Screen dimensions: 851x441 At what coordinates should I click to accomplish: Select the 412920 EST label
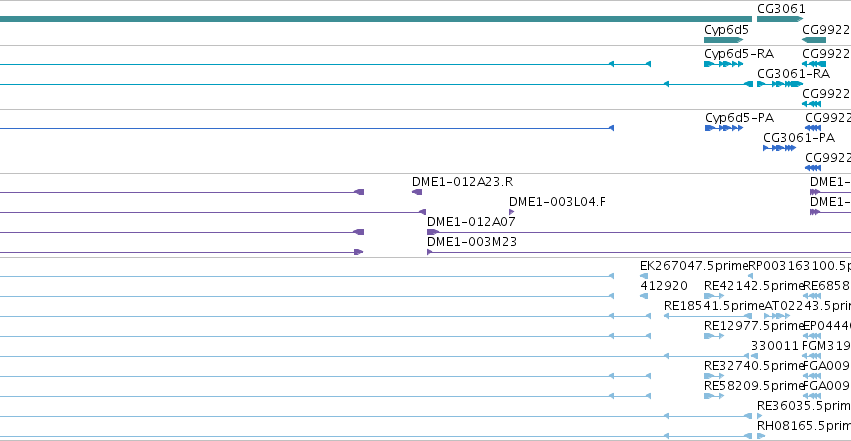pyautogui.click(x=664, y=286)
